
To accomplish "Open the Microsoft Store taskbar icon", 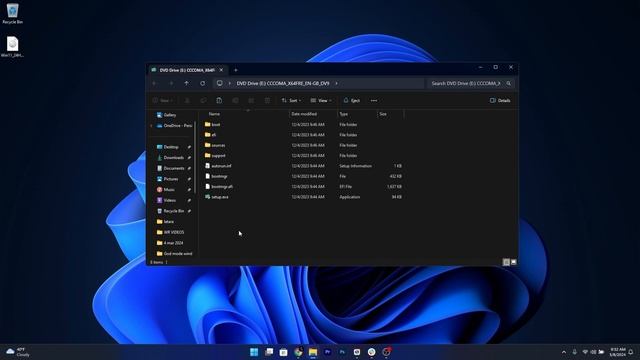I will (x=283, y=352).
